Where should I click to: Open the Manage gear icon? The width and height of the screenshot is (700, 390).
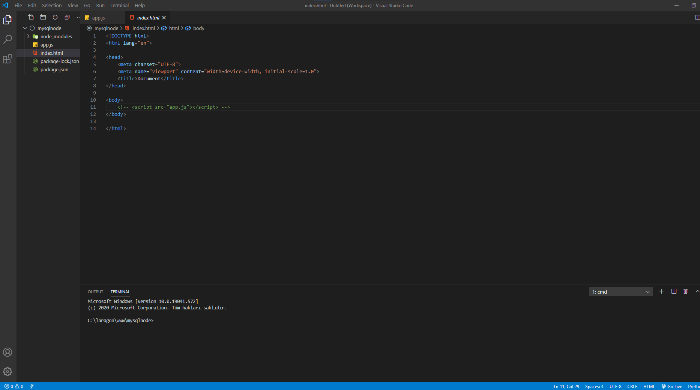8,371
